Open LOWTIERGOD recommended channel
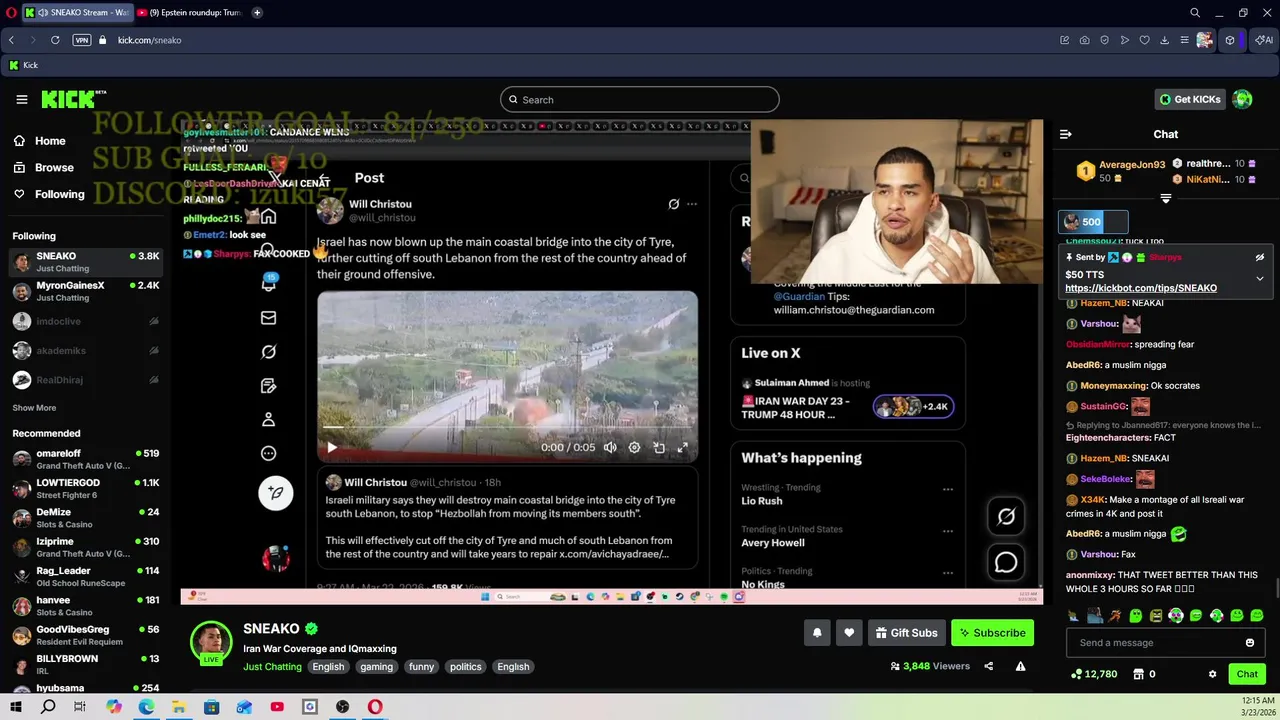 [86, 488]
